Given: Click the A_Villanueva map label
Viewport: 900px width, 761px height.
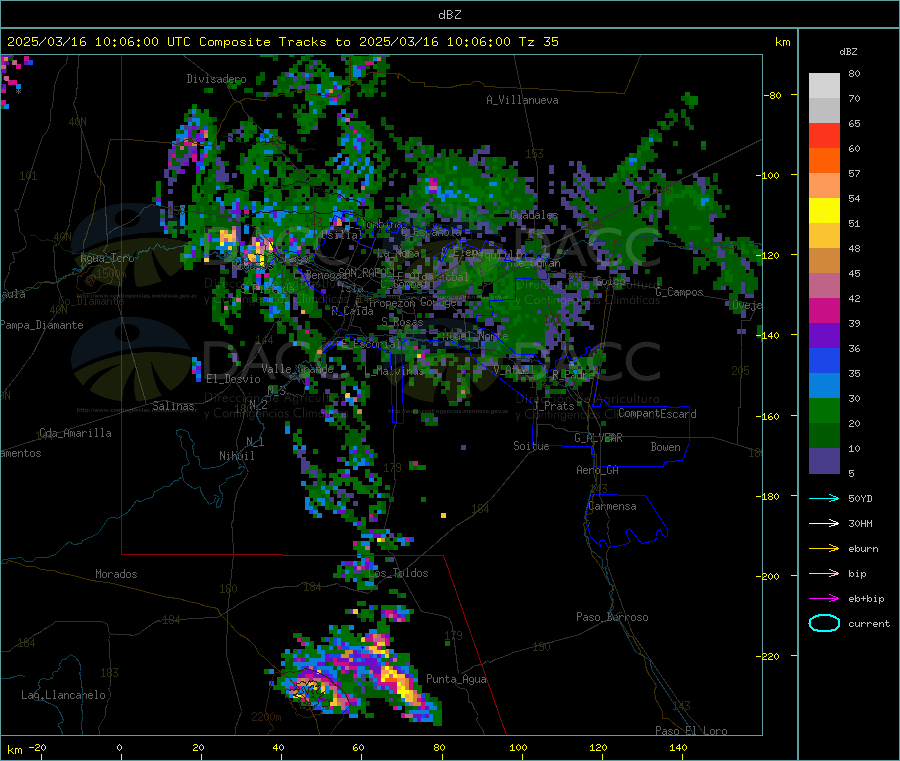Looking at the screenshot, I should click(522, 100).
